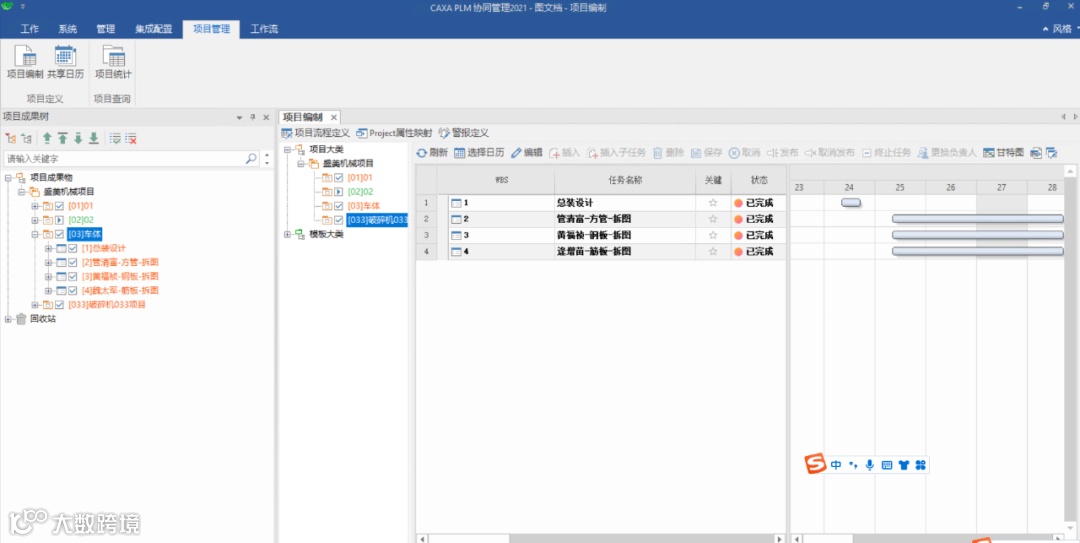Toggle checkbox of [01]01 in 项目编制 tree

click(339, 178)
